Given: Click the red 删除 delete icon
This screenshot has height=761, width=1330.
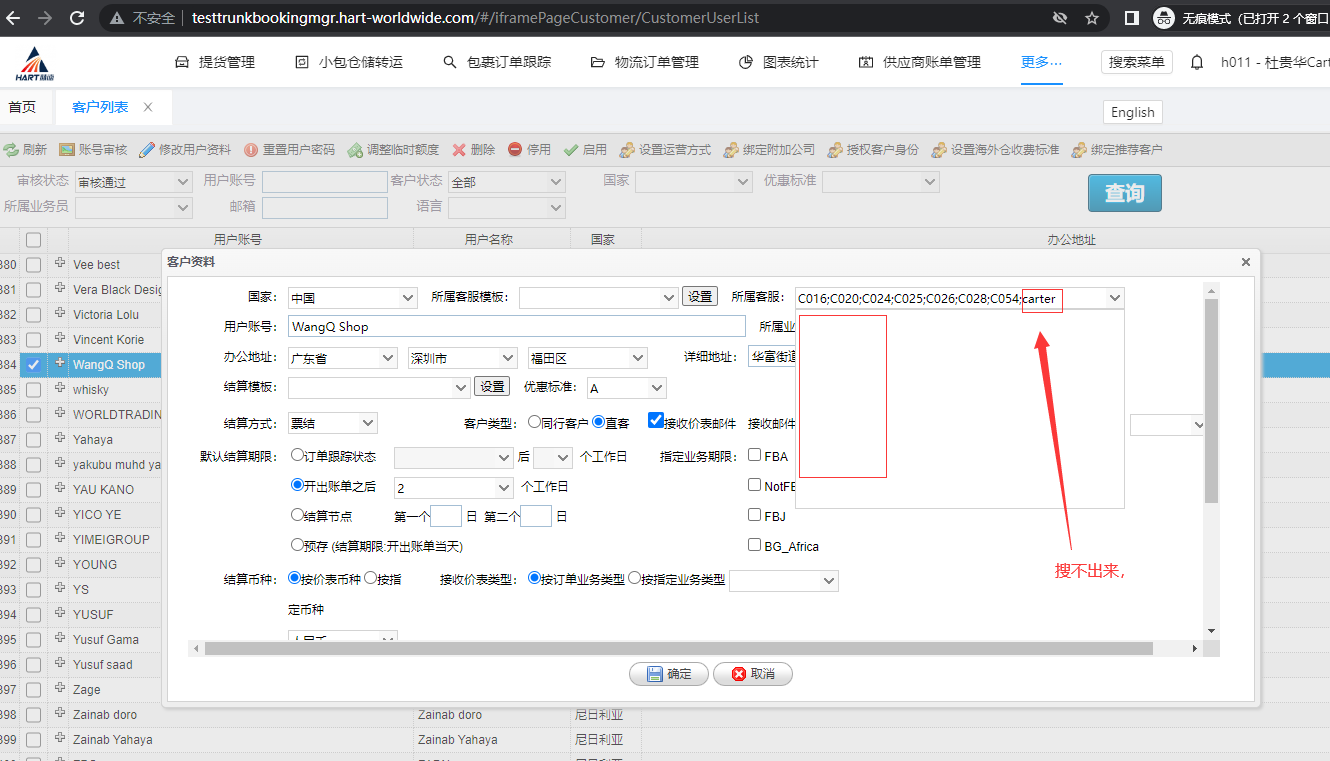Looking at the screenshot, I should tap(459, 150).
